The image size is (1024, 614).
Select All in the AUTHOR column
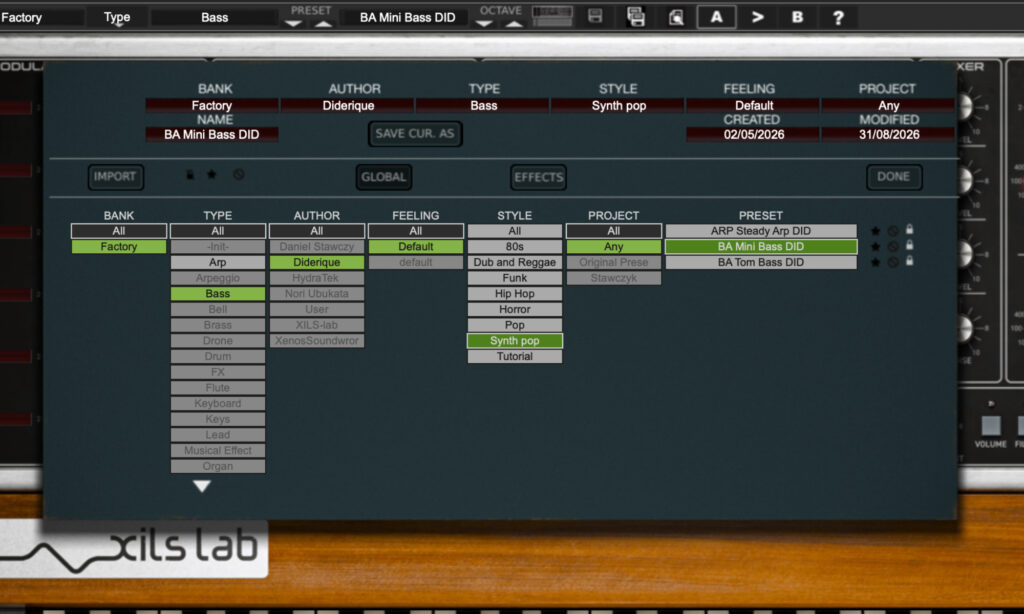317,231
